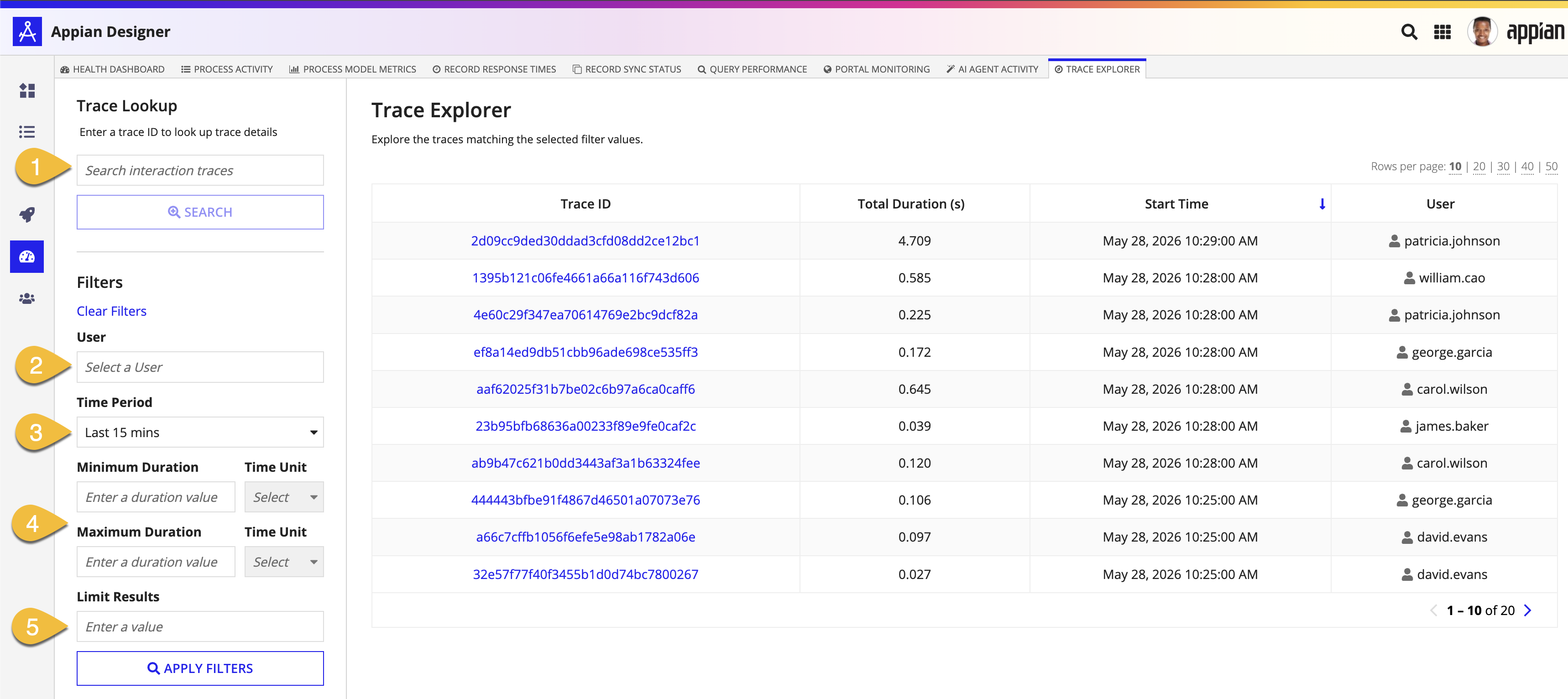Click the Clear Filters link

tap(111, 312)
